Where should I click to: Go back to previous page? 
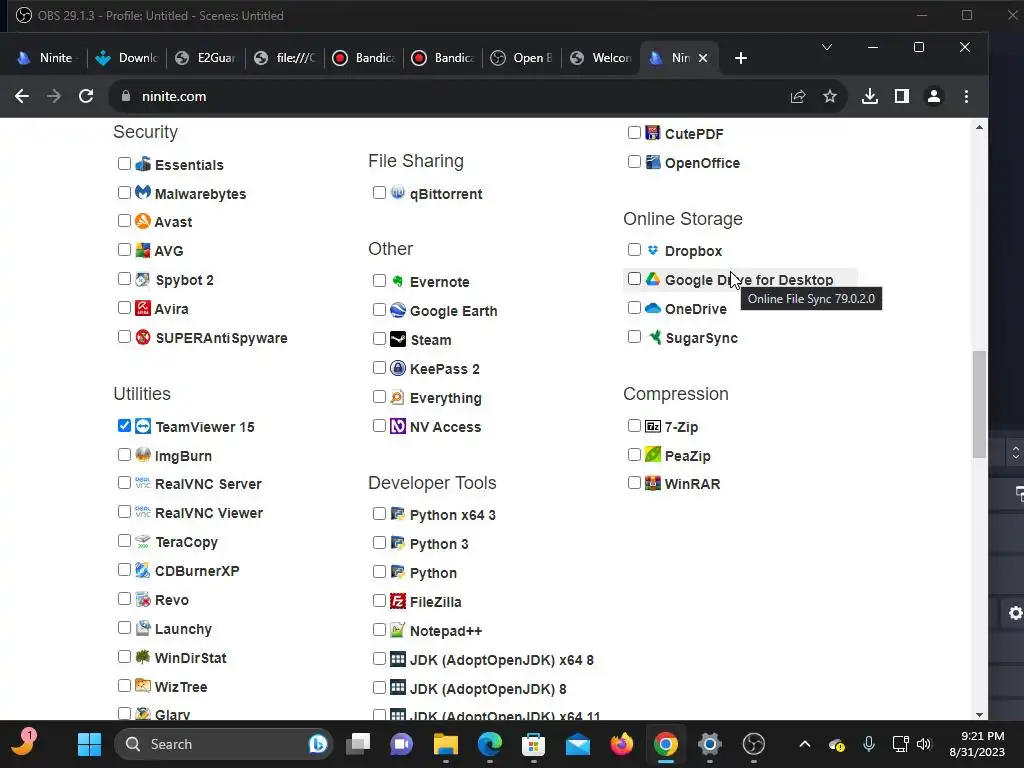pos(22,96)
